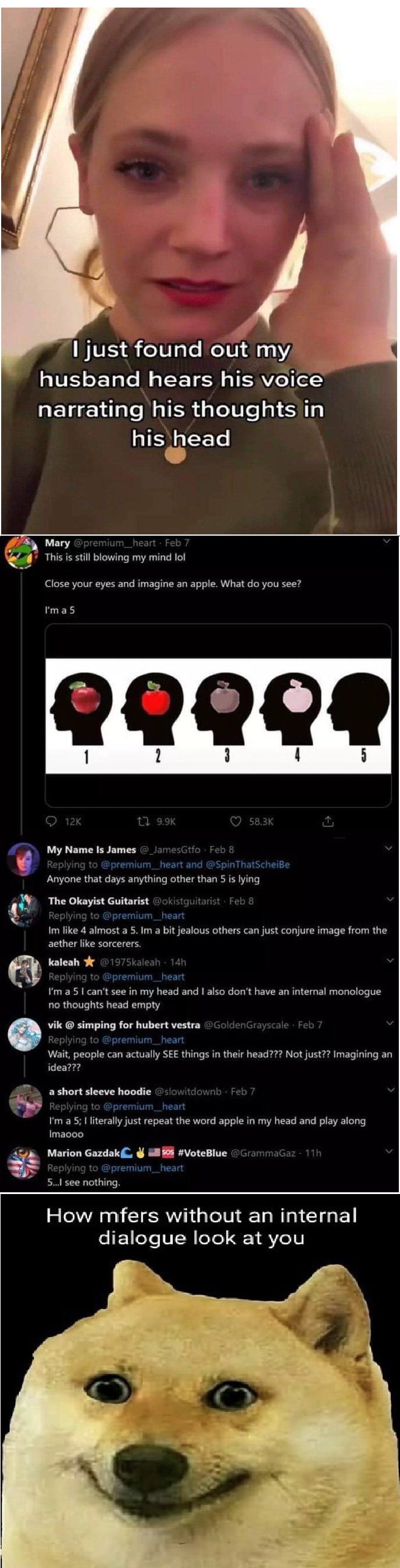Click kaleah's profile picture
Image resolution: width=400 pixels, height=1568 pixels.
click(23, 971)
